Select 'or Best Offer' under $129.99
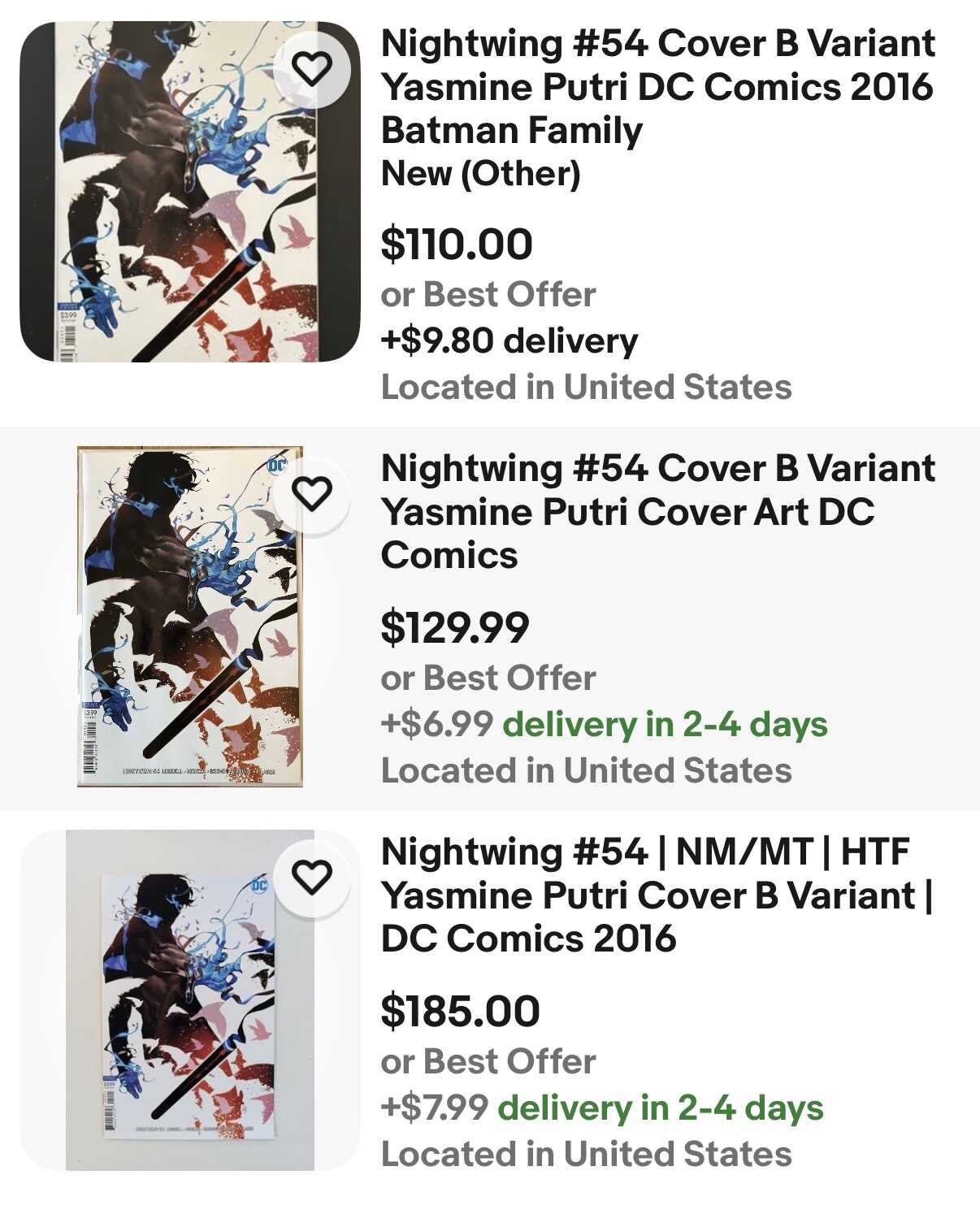The height and width of the screenshot is (1227, 980). point(488,678)
